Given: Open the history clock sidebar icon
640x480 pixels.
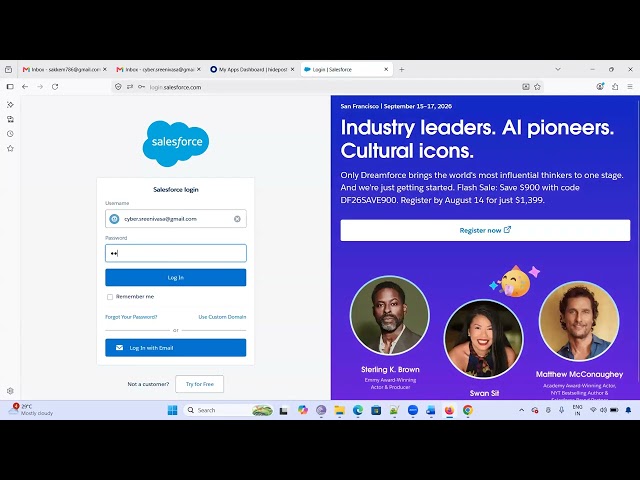Looking at the screenshot, I should point(11,134).
